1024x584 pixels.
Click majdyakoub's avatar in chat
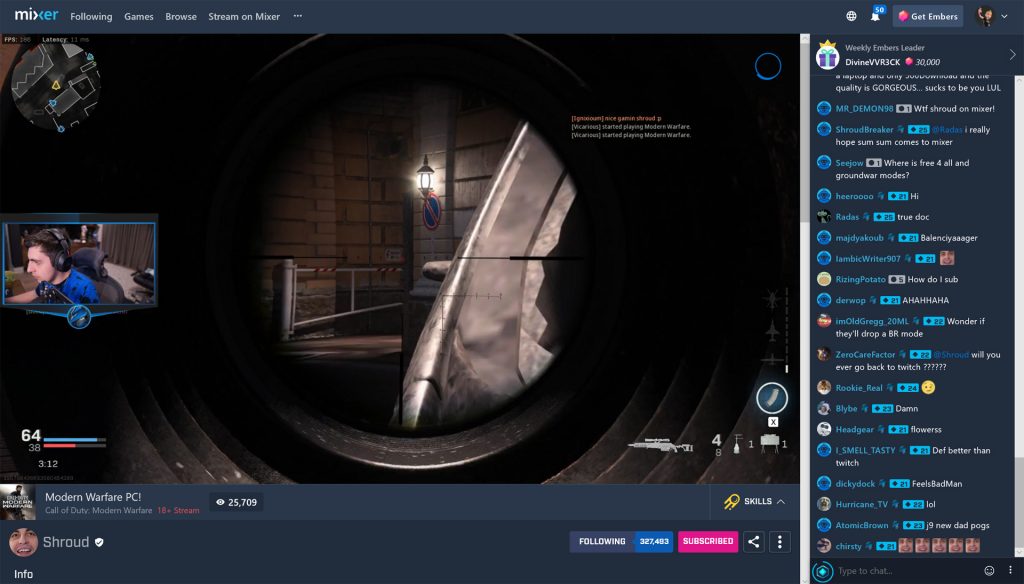tap(824, 238)
